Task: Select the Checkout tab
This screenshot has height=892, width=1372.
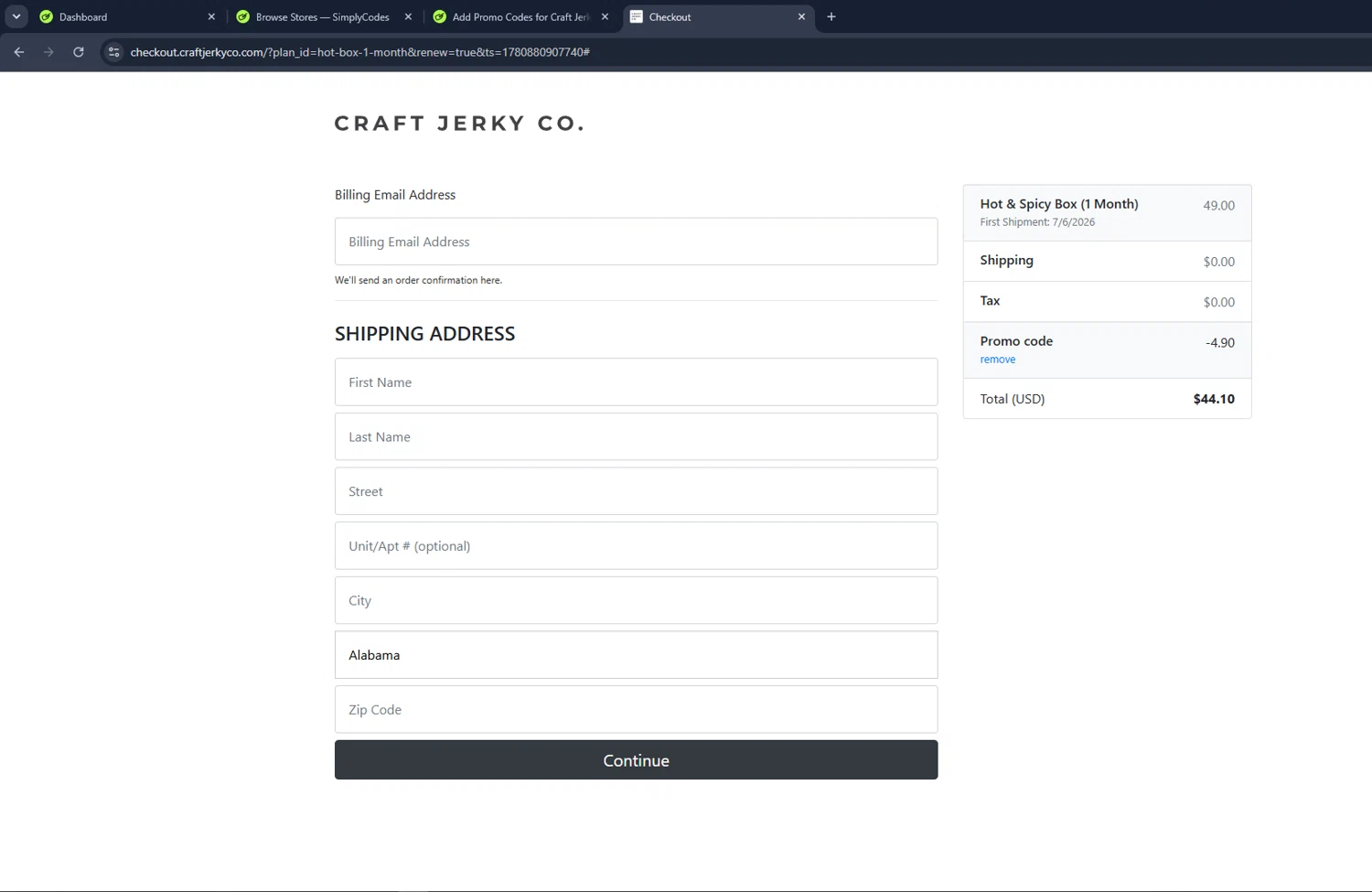Action: pyautogui.click(x=718, y=16)
